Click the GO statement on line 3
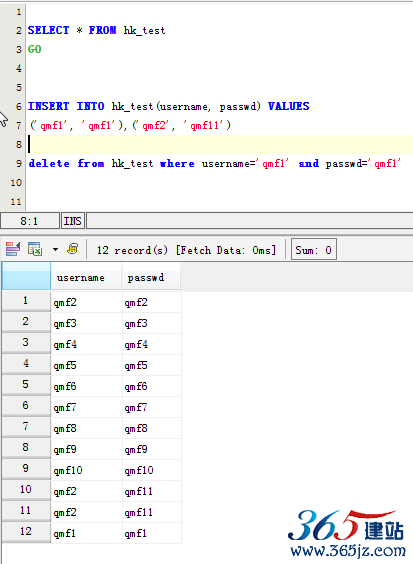 (35, 49)
